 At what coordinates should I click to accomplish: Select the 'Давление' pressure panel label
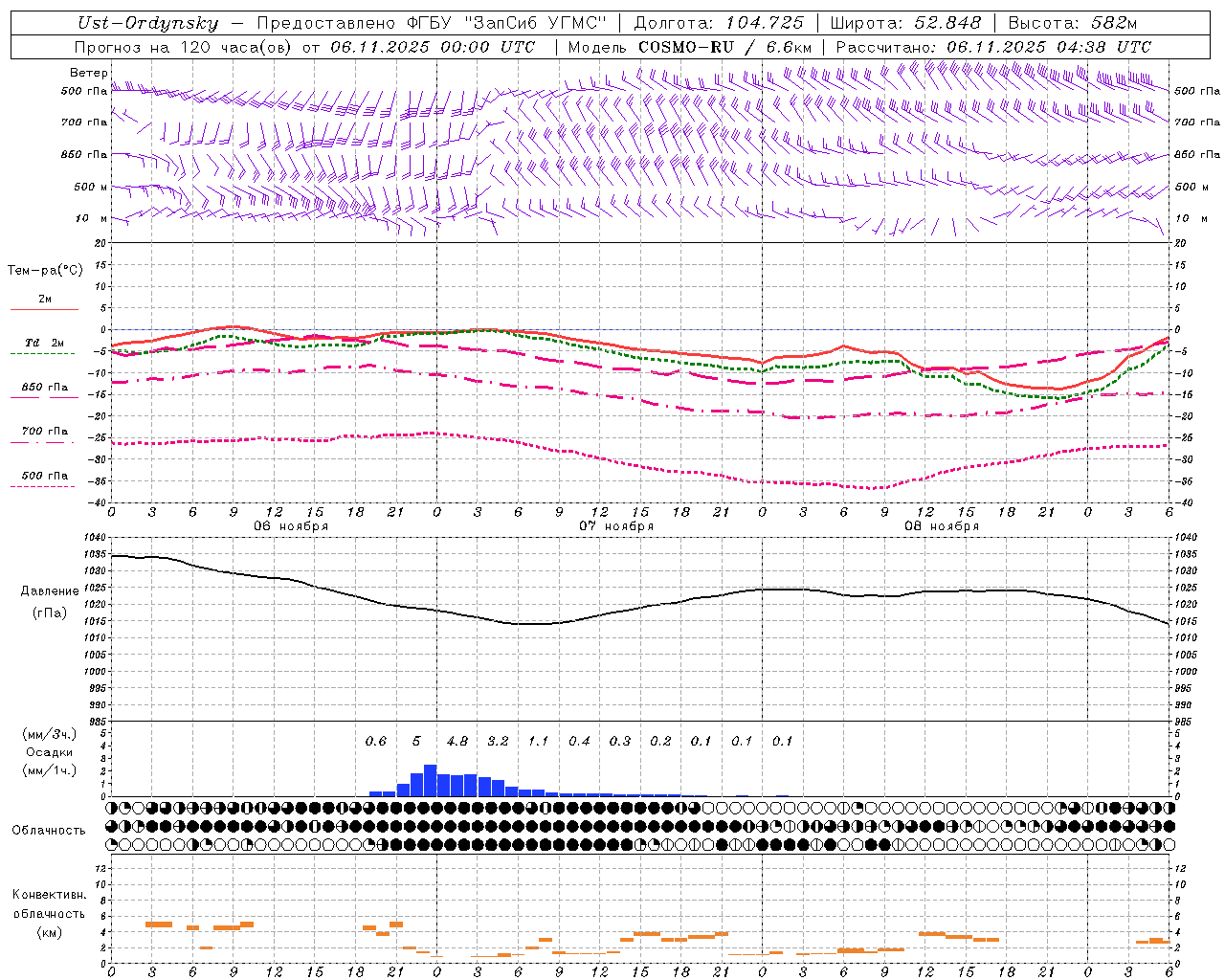point(49,591)
